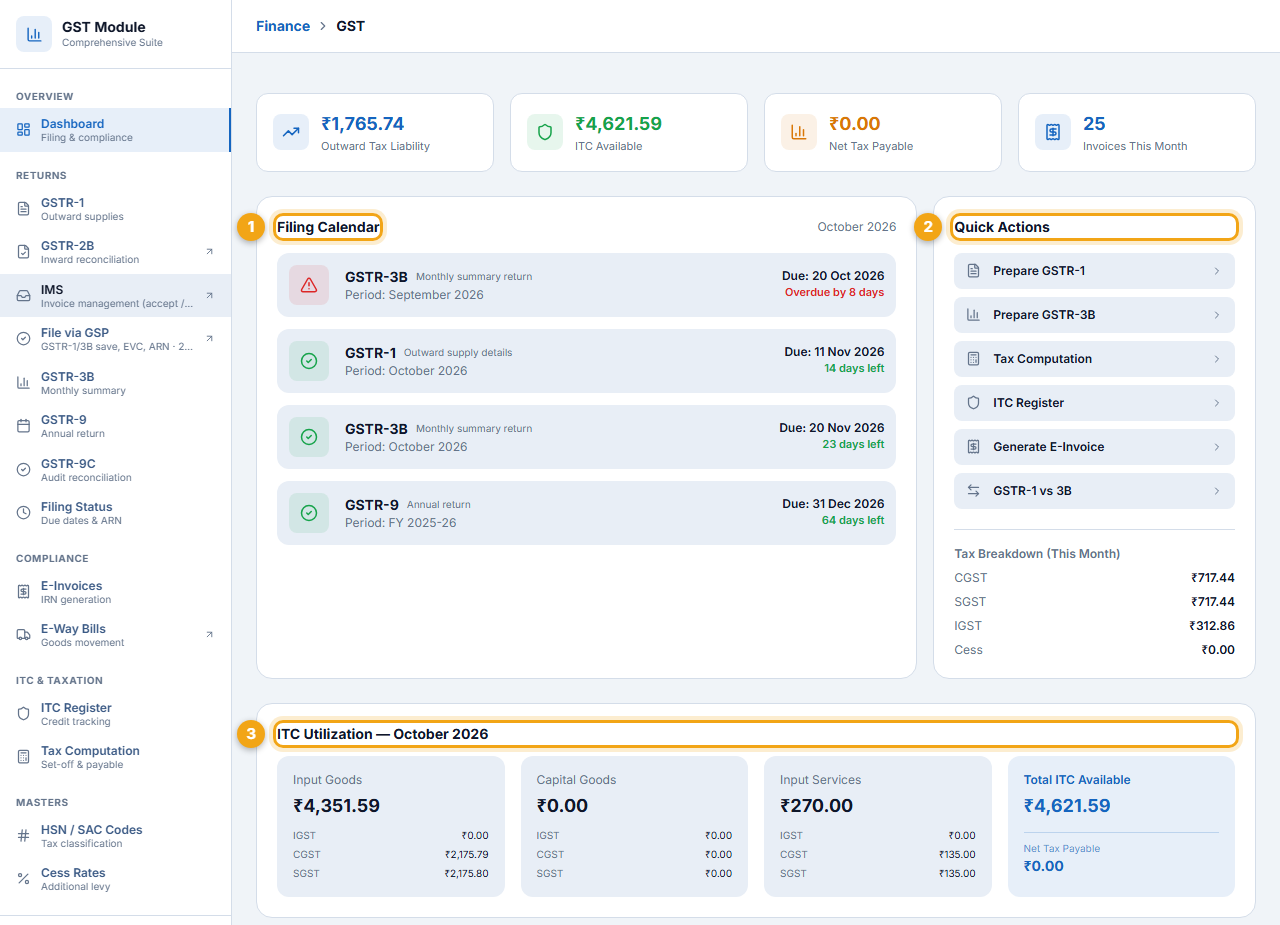Screen dimensions: 1280x925
Task: Open GSTR-2B external link arrow
Action: tap(209, 252)
